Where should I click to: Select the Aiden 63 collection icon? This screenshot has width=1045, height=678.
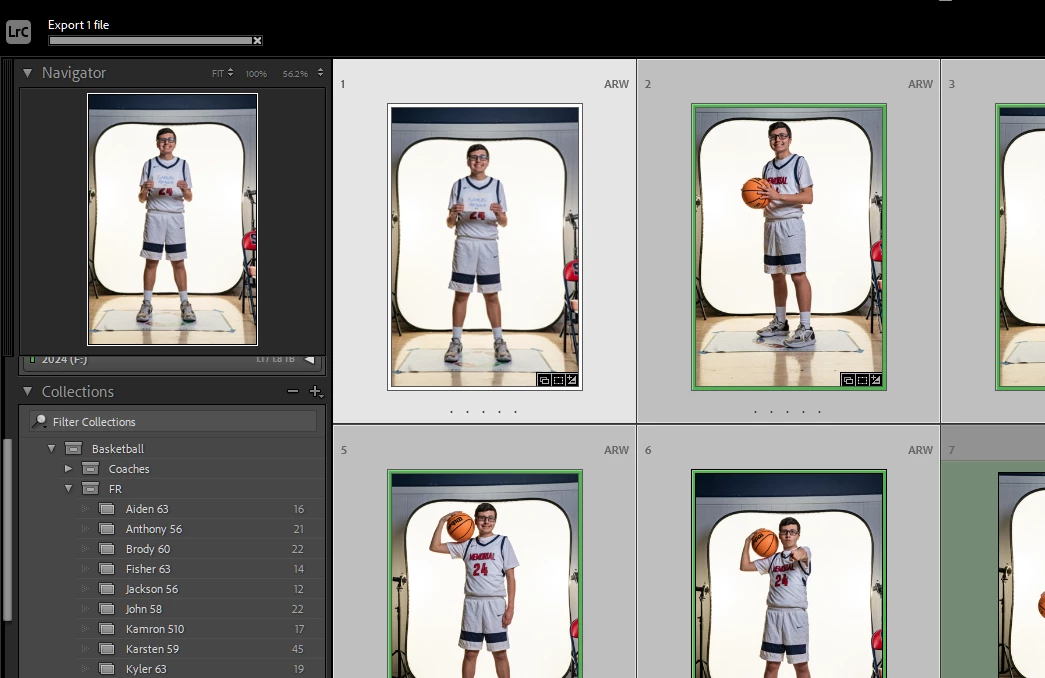(107, 509)
